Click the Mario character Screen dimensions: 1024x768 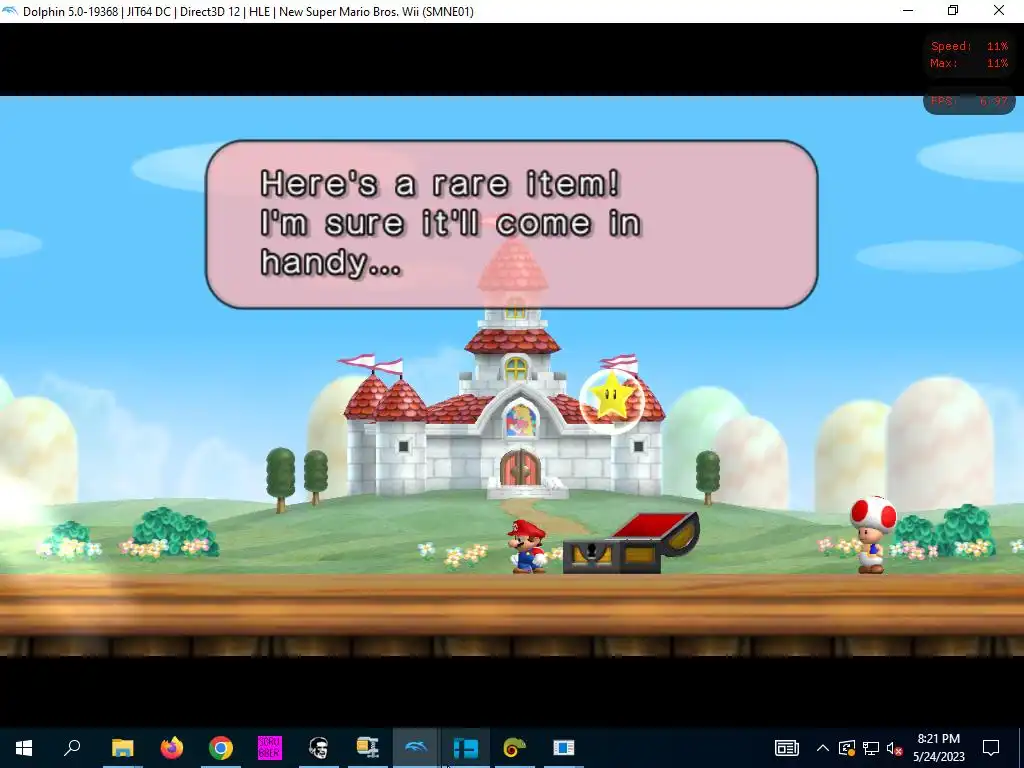point(528,547)
